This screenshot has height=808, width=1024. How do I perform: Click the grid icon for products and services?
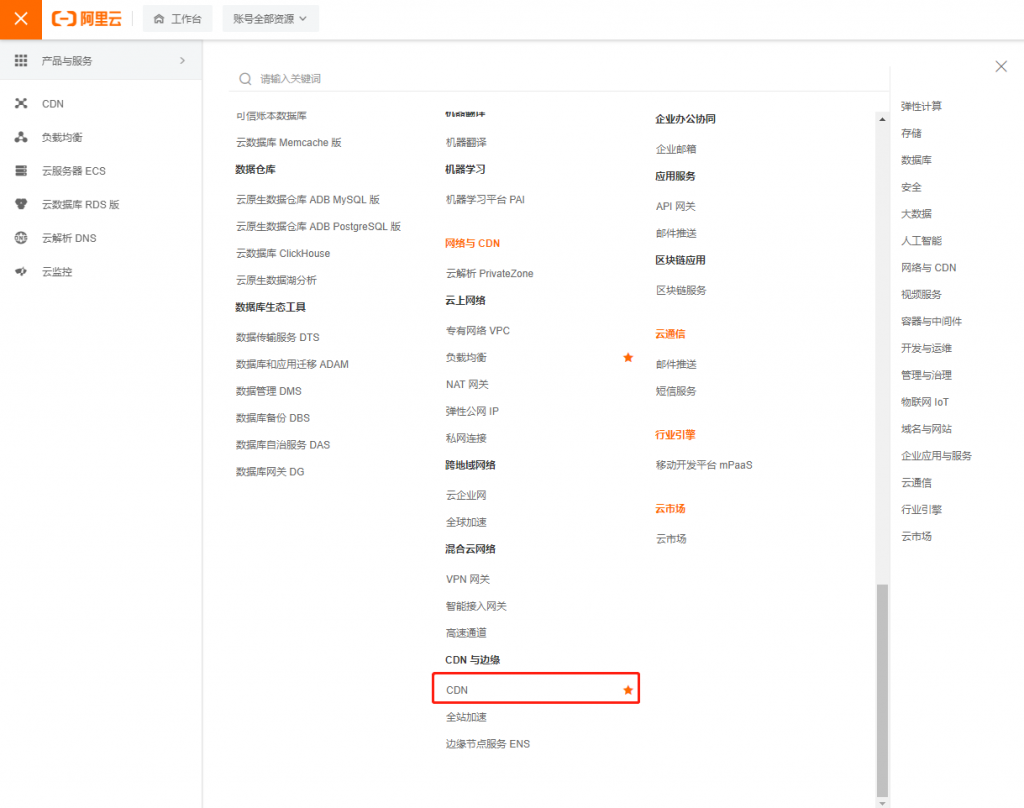(x=21, y=61)
